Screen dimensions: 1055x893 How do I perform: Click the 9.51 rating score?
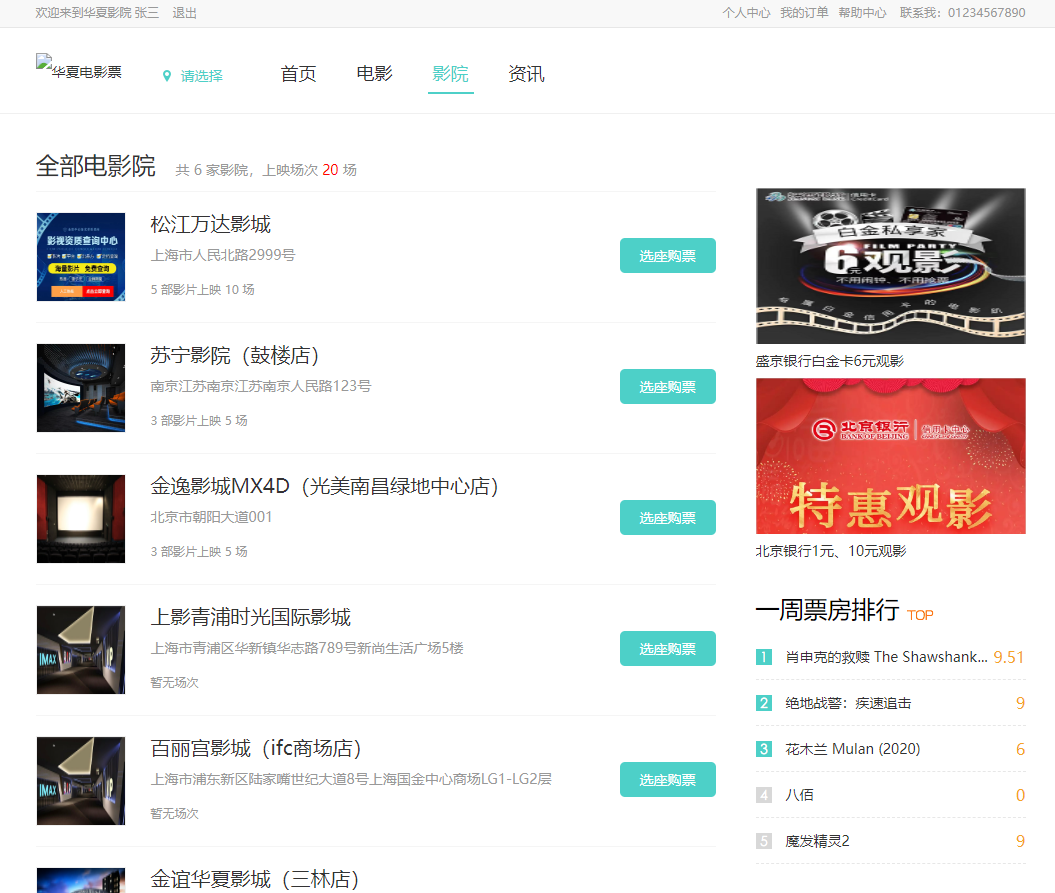(x=1009, y=657)
